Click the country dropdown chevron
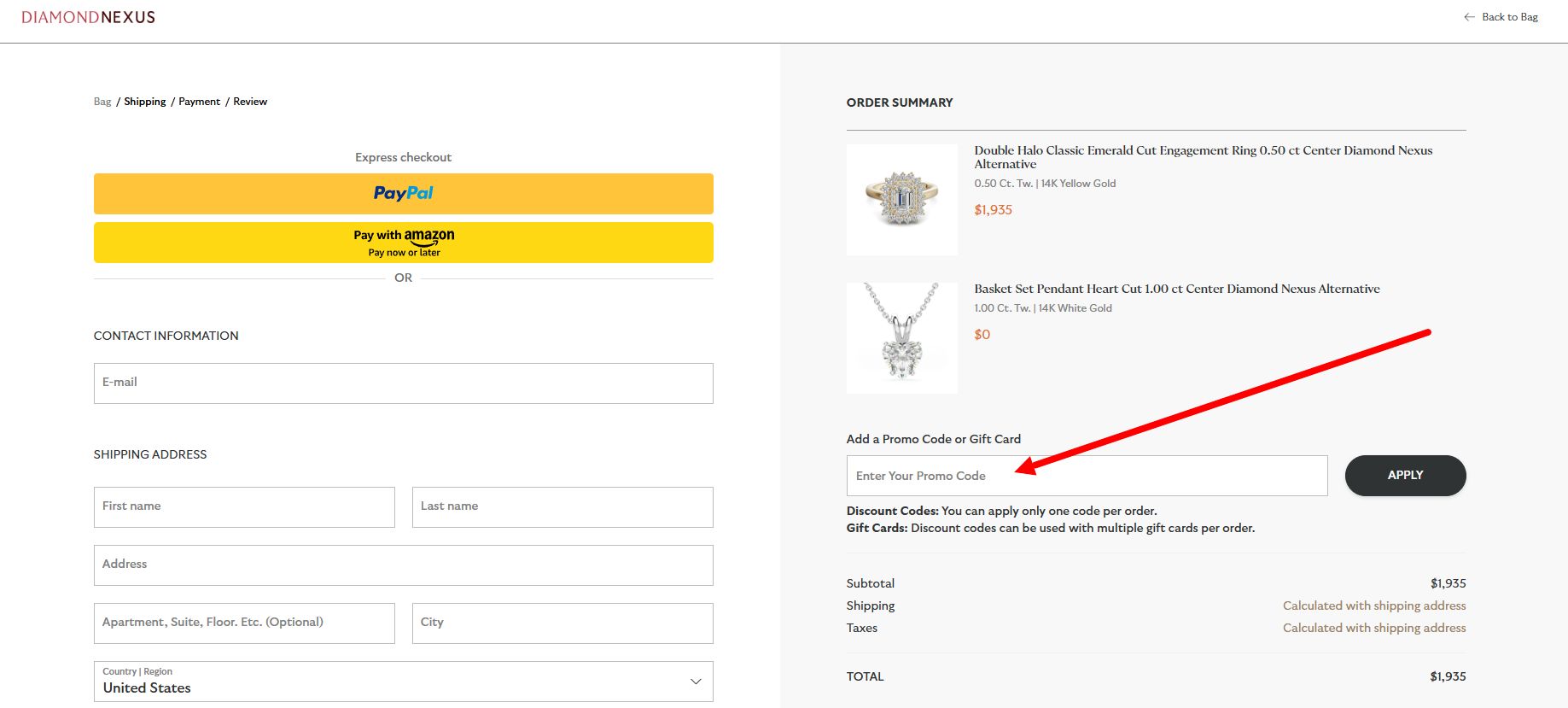The width and height of the screenshot is (1568, 708). (x=693, y=682)
